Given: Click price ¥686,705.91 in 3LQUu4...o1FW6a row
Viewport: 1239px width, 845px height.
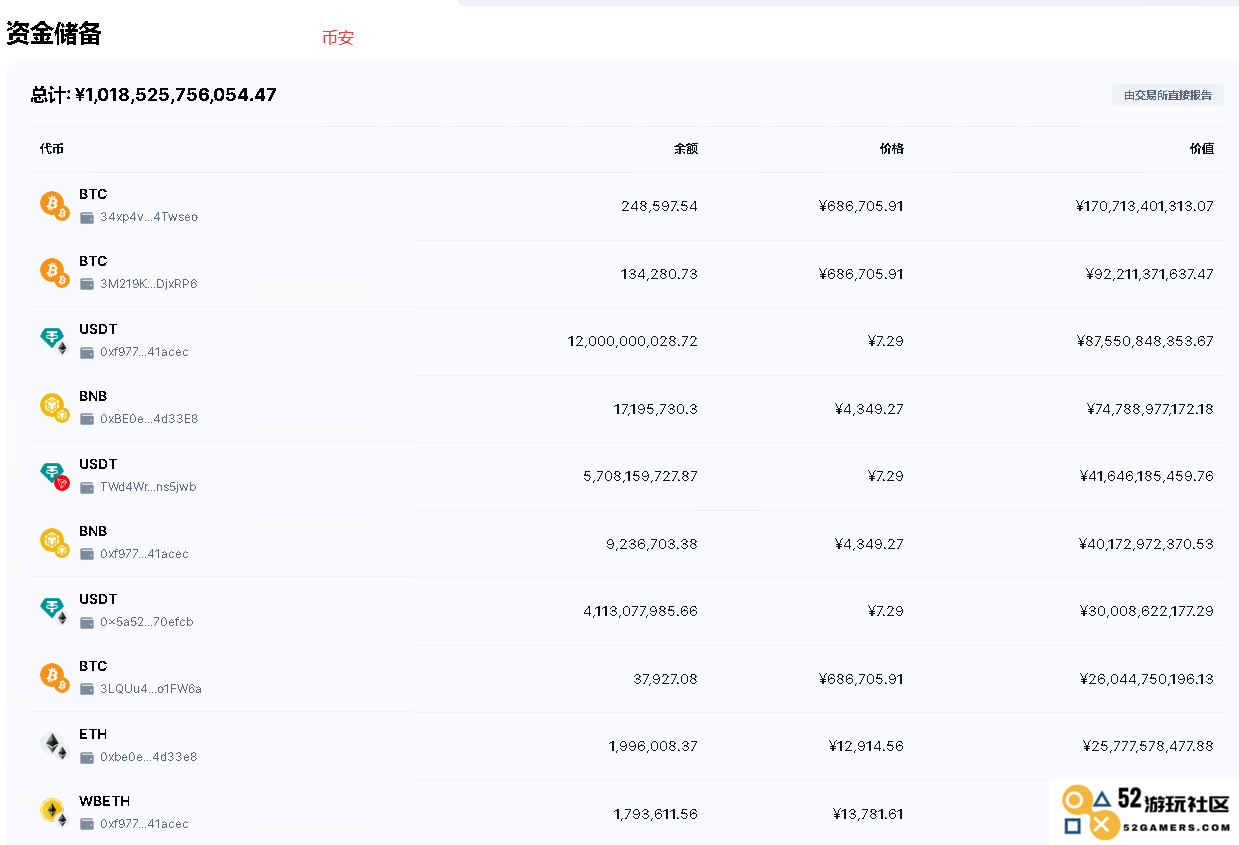Looking at the screenshot, I should click(x=861, y=679).
